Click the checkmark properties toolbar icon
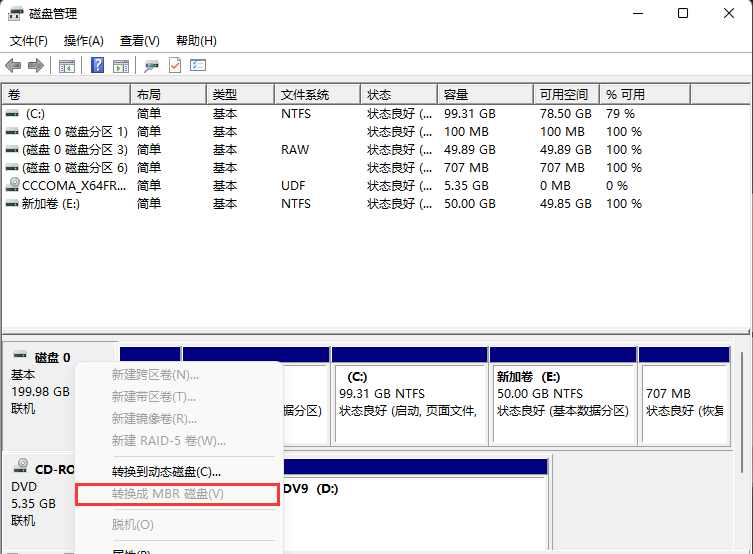 pos(175,66)
